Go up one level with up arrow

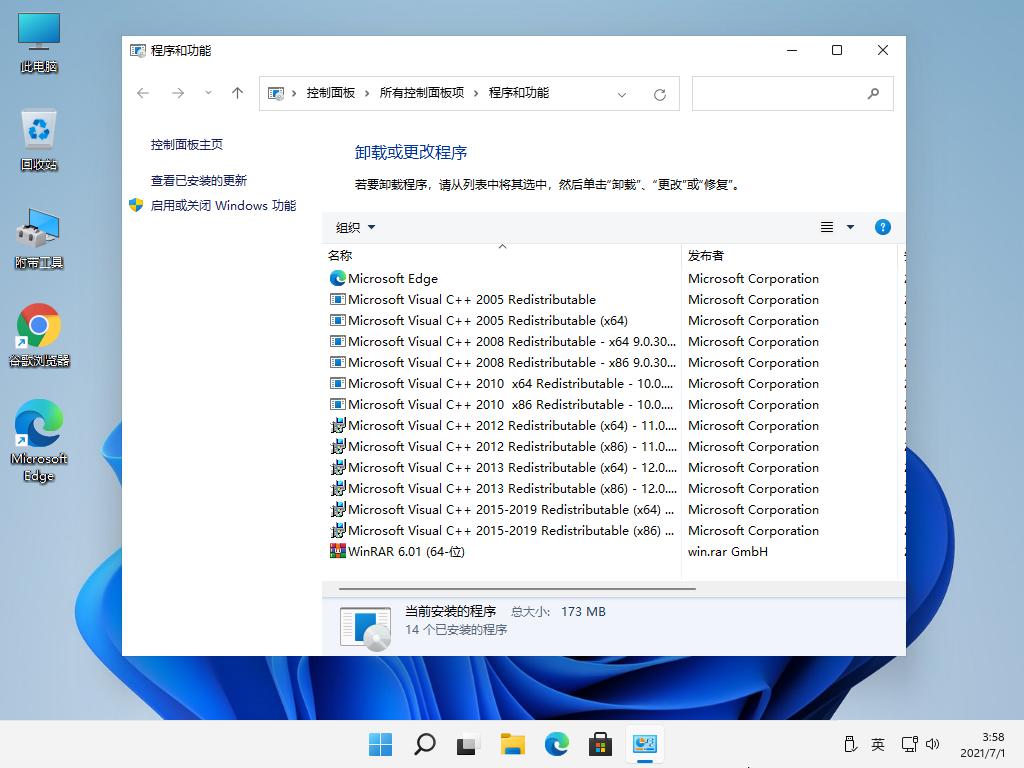[x=238, y=93]
